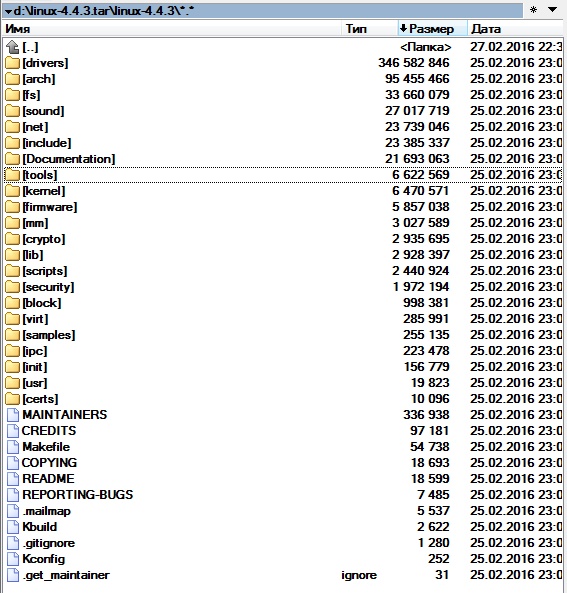
Task: Click the mm folder icon
Action: coord(12,223)
